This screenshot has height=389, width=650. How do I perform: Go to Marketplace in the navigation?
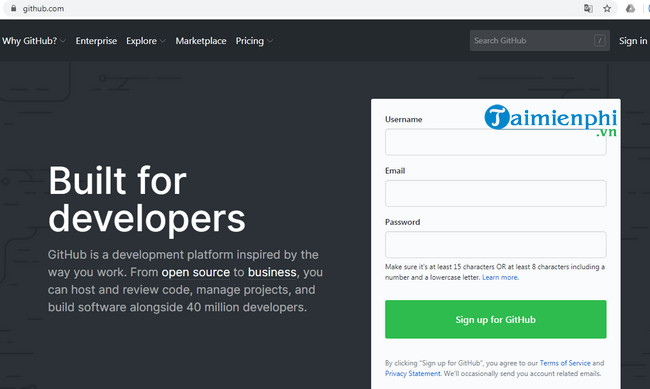(201, 41)
